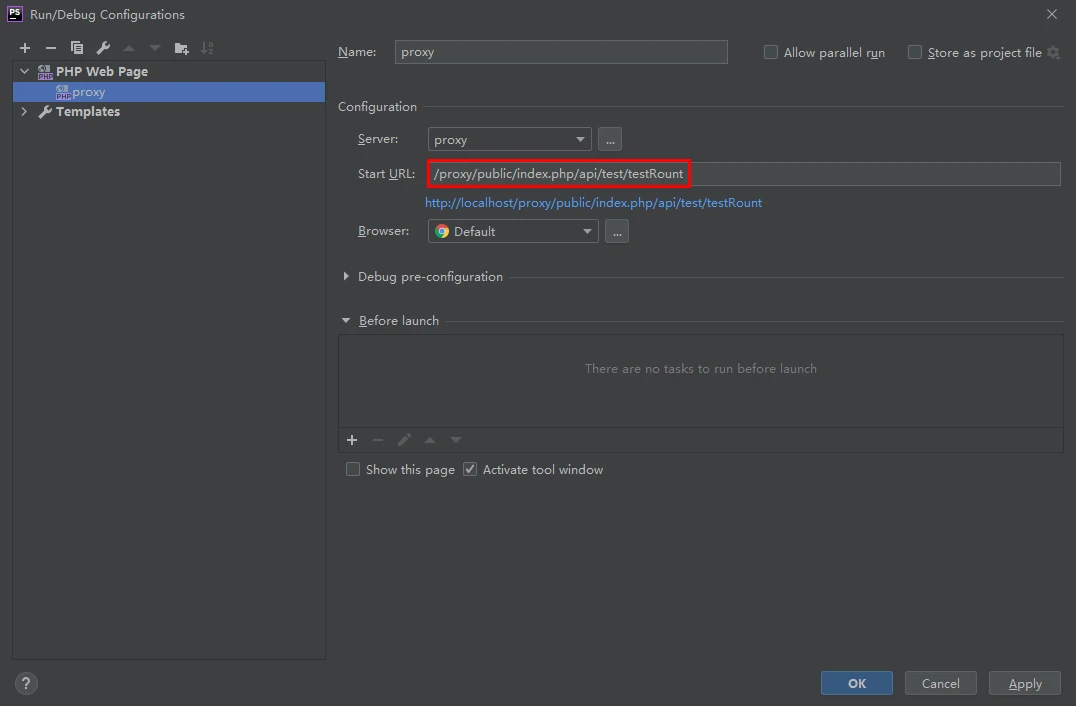Click the Create New Folder icon
The image size is (1076, 706).
coord(181,48)
